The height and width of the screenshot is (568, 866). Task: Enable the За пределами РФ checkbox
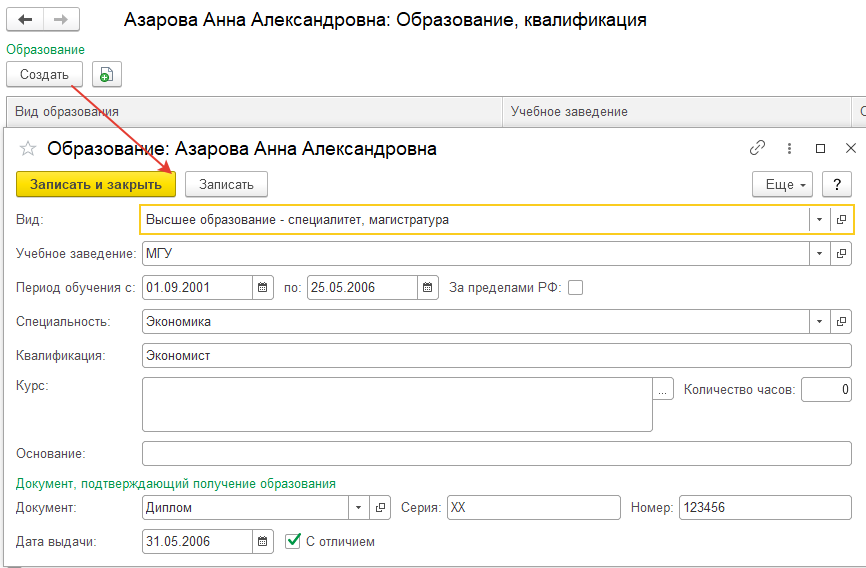[575, 288]
